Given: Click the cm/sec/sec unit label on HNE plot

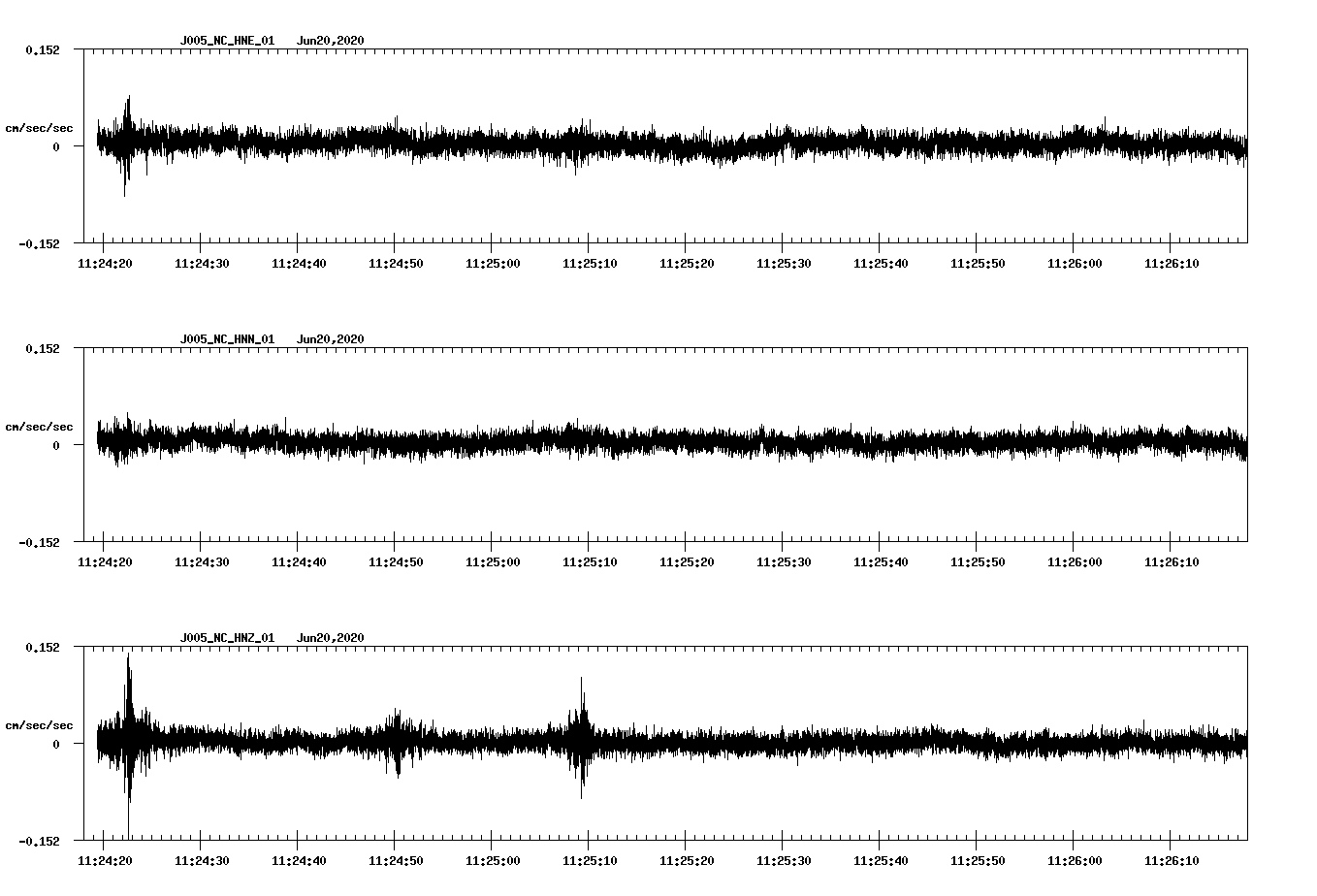Looking at the screenshot, I should click(x=39, y=128).
